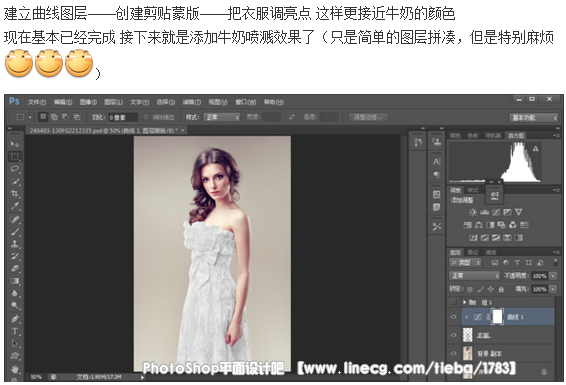Screen dimensions: 566x385
Task: Select the Hand tool
Action: [14, 369]
